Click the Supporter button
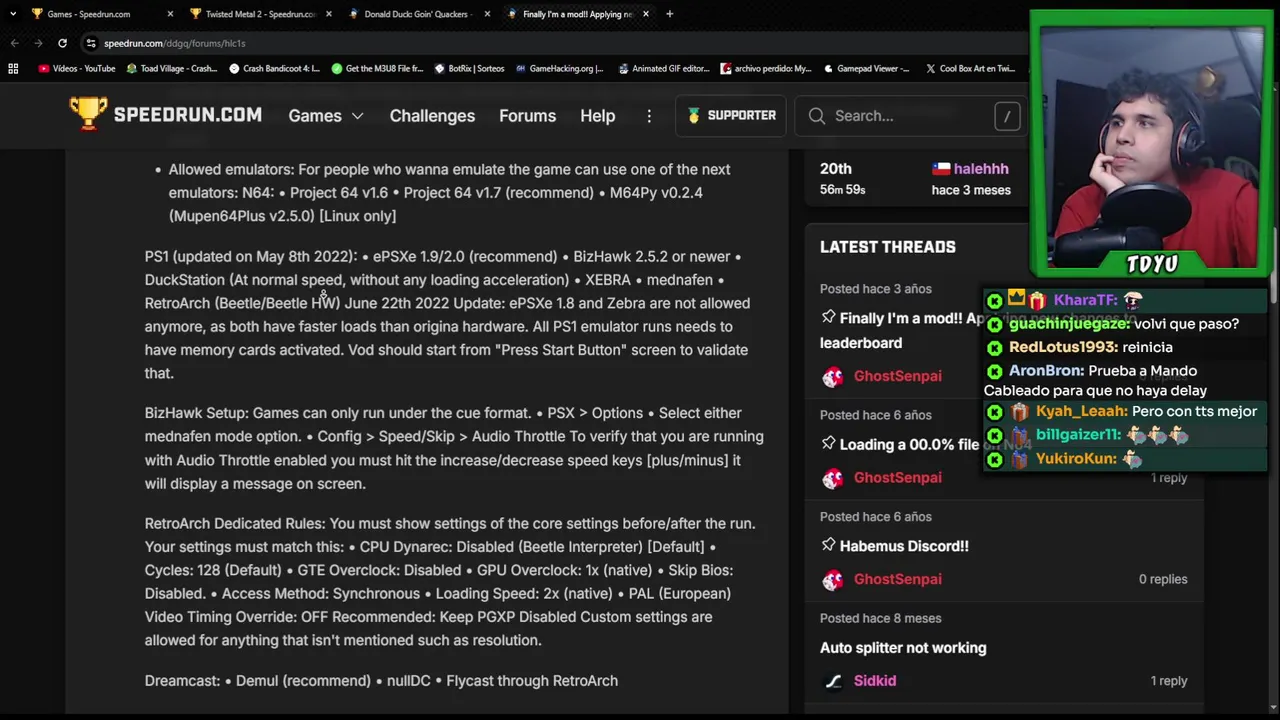Screen dimensions: 1280x720 pyautogui.click(x=732, y=115)
